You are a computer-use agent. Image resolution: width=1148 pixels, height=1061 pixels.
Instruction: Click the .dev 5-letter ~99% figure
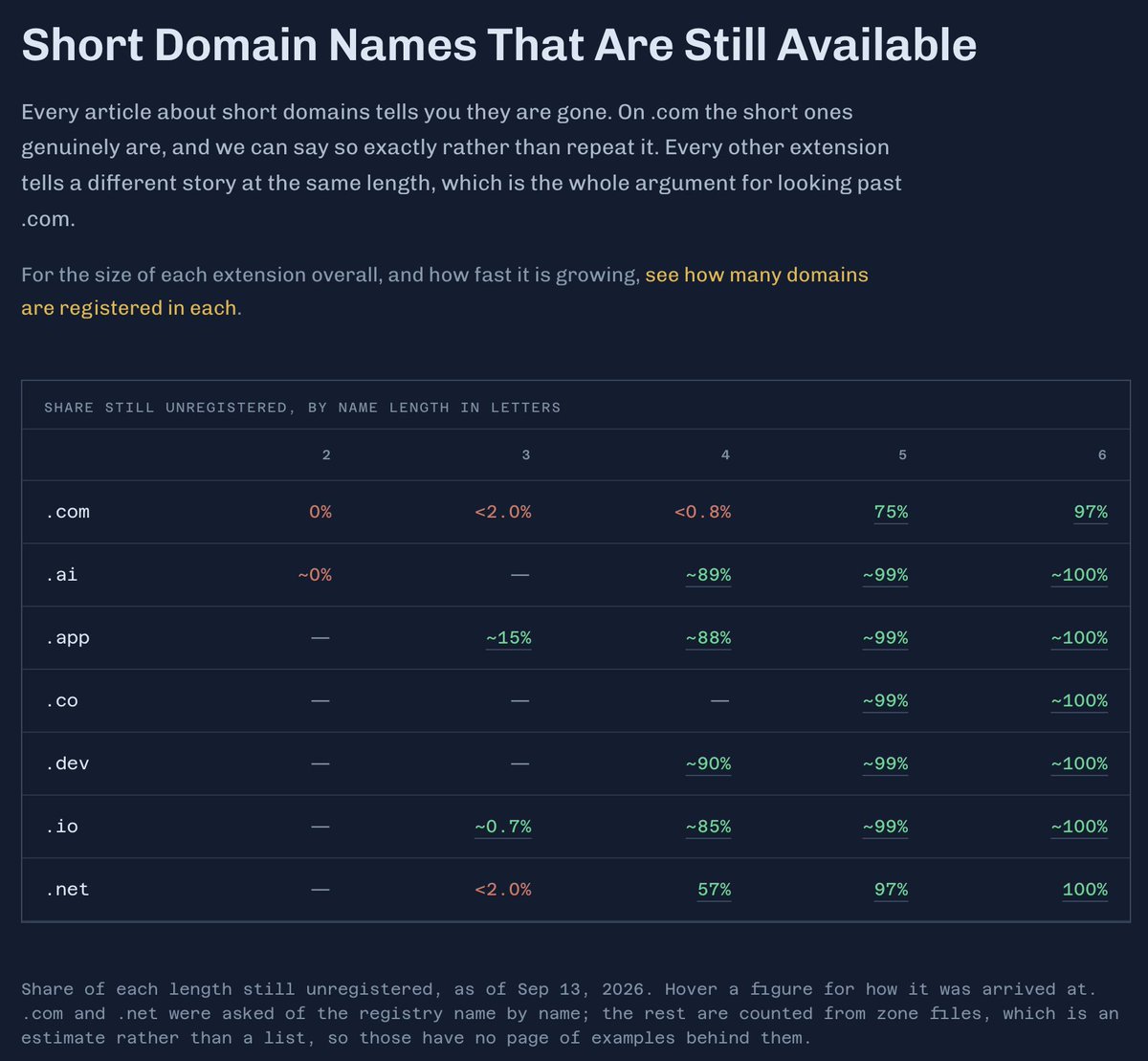pyautogui.click(x=885, y=763)
